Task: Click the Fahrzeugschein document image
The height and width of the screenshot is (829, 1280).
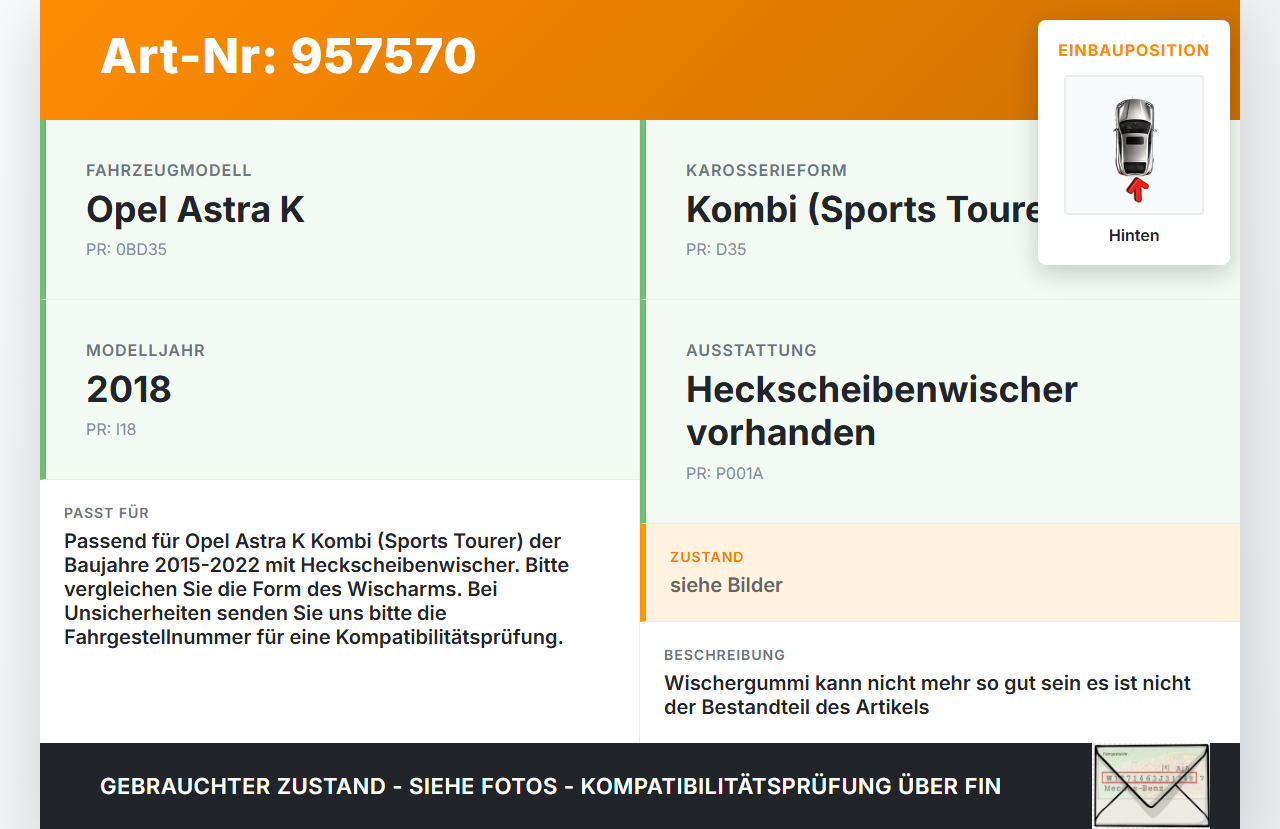Action: (x=1150, y=786)
